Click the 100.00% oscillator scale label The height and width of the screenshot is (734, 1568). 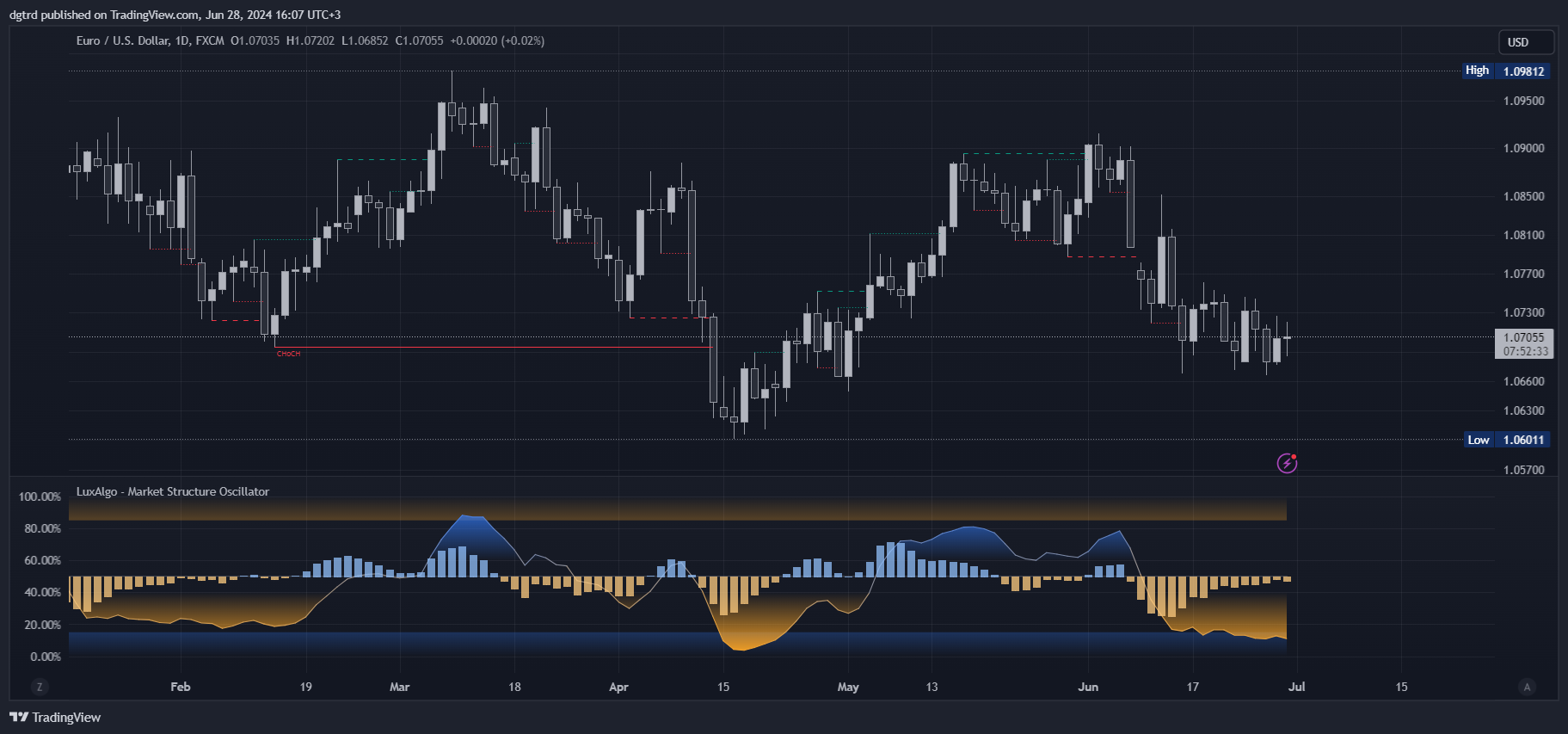tap(40, 497)
